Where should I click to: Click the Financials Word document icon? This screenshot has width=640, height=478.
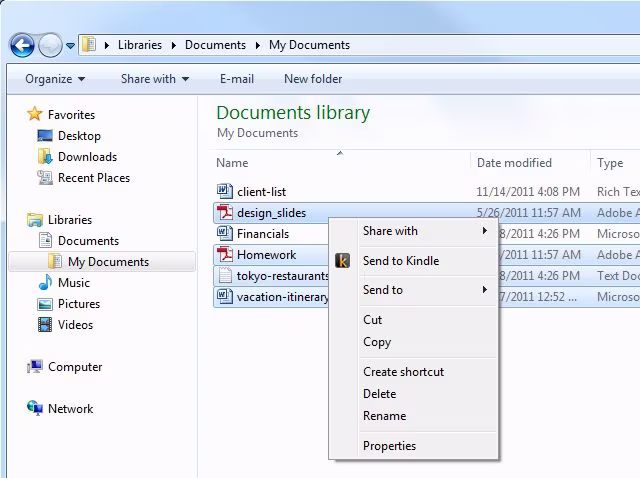click(x=225, y=233)
